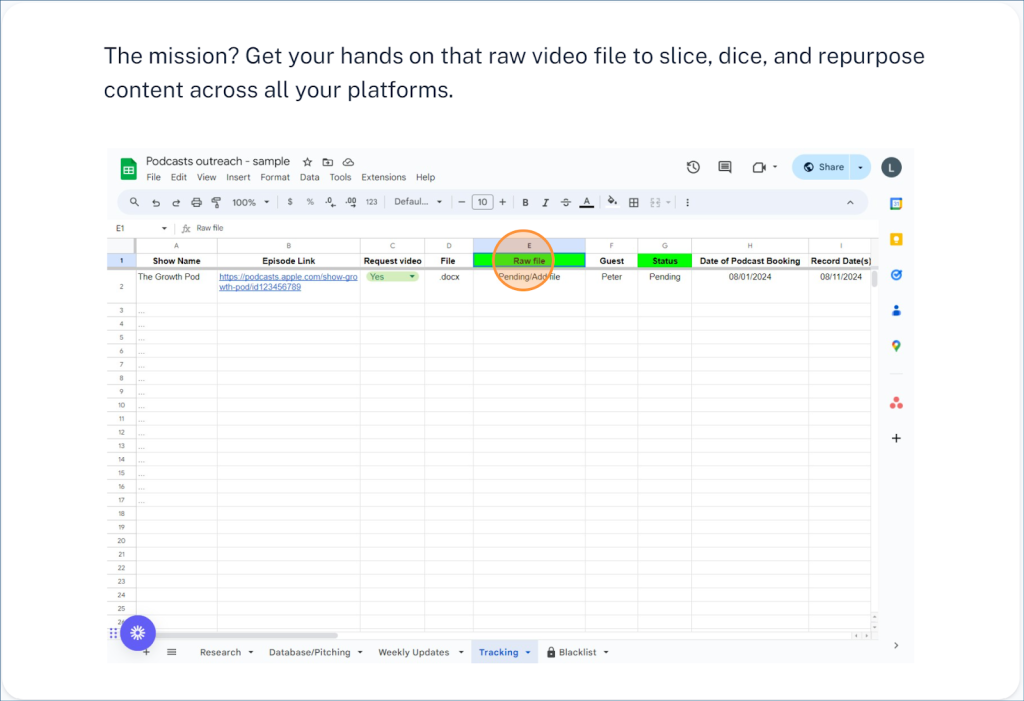Screen dimensions: 1024x701
Task: Open the account avatar L
Action: 891,167
